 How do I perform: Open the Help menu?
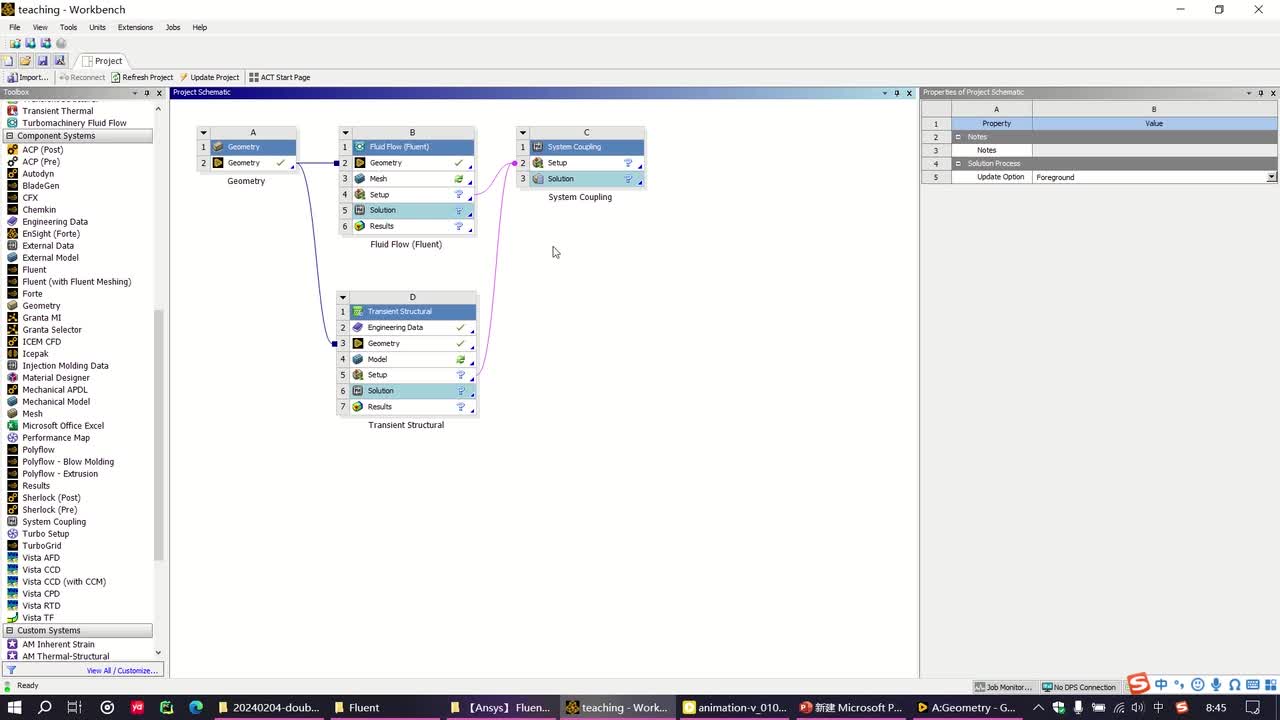[199, 27]
